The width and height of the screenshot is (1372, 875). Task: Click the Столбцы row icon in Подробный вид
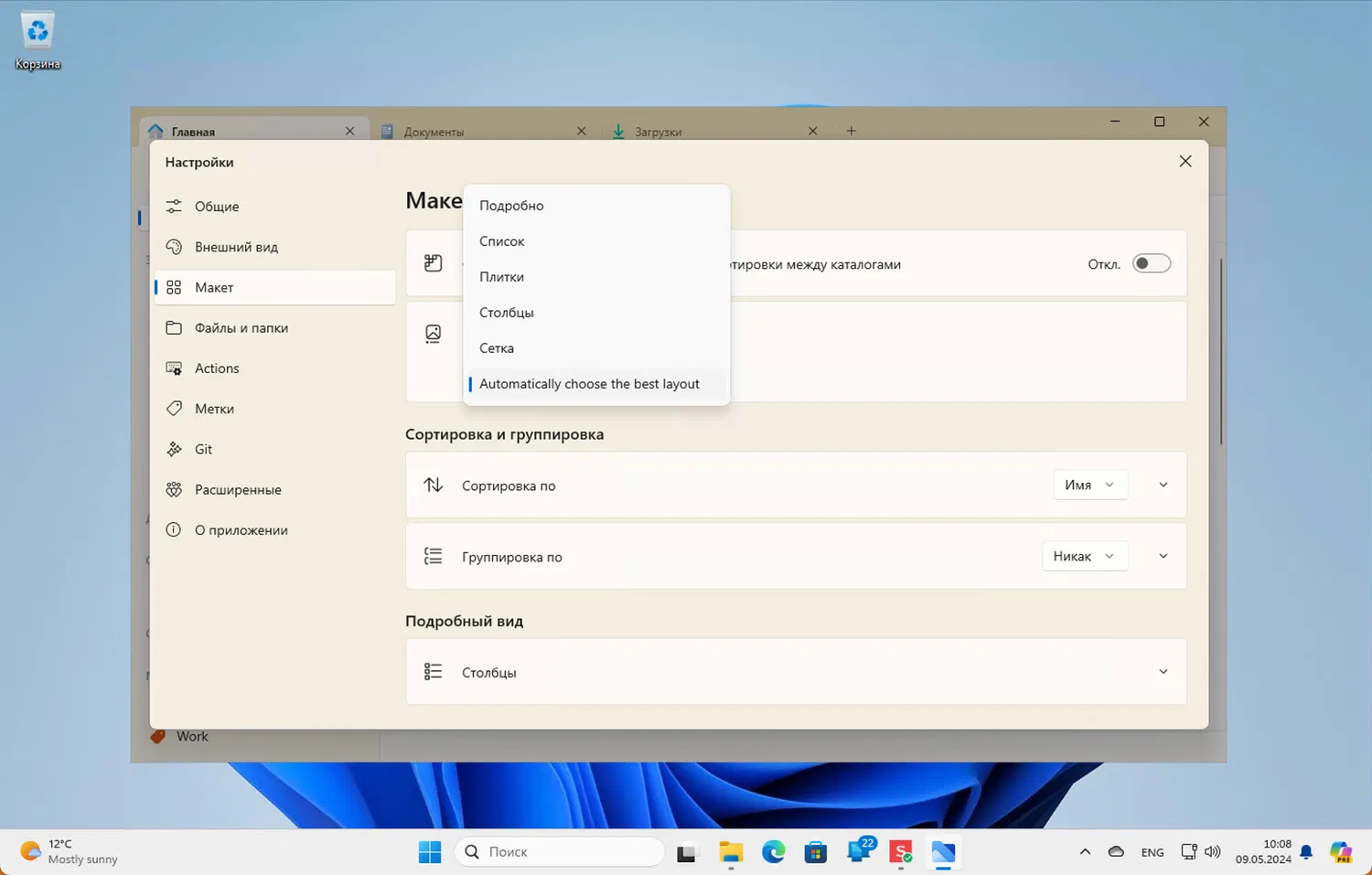point(434,671)
